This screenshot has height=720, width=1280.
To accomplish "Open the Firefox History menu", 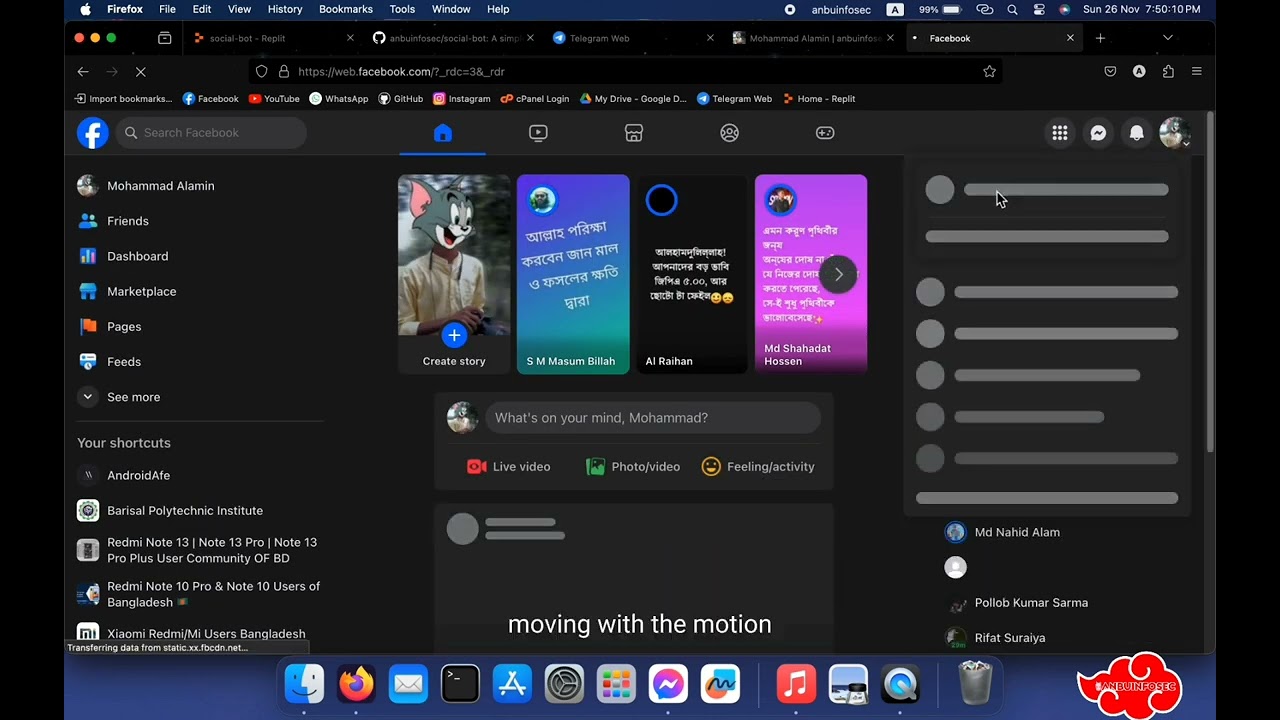I will 285,9.
